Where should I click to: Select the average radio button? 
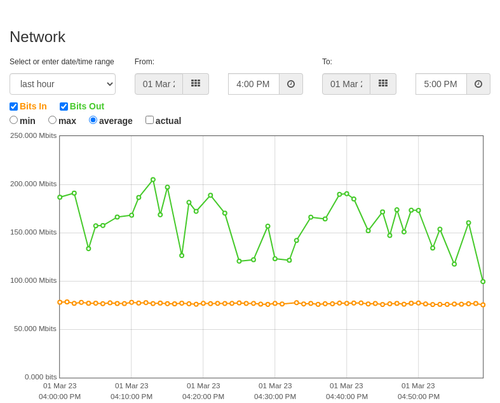93,120
